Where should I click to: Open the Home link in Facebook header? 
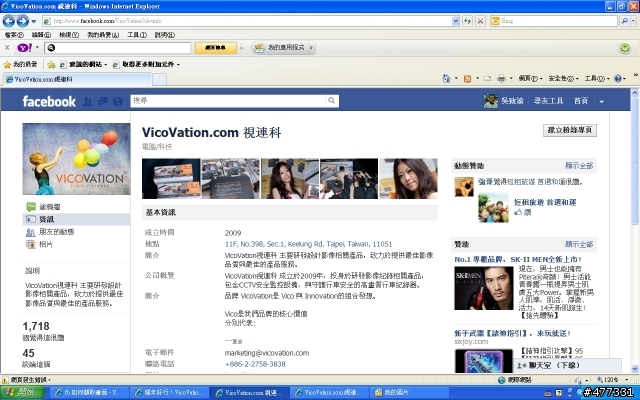coord(581,101)
